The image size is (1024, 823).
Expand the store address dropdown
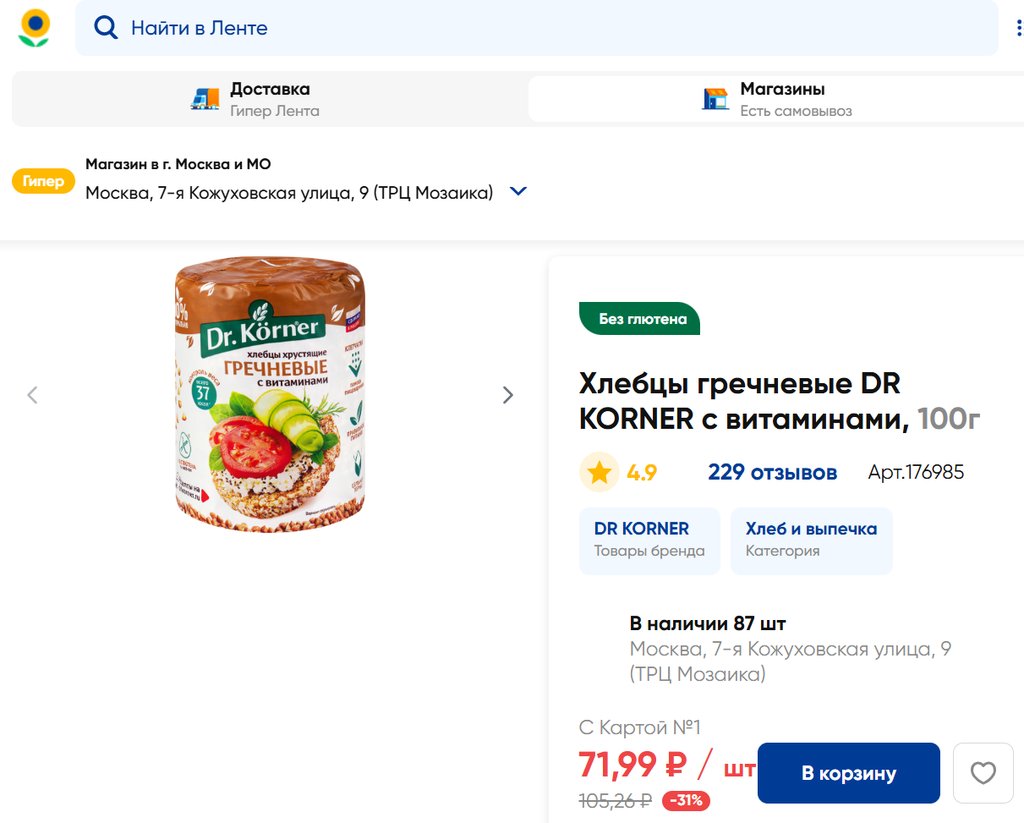coord(518,192)
